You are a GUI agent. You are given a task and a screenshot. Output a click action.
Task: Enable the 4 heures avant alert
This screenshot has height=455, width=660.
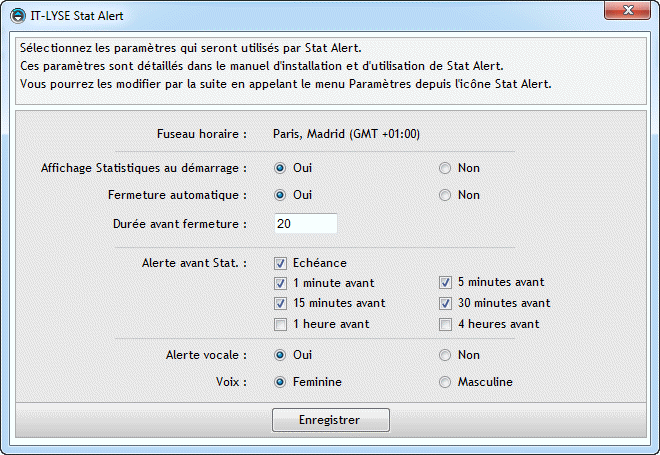pos(445,325)
